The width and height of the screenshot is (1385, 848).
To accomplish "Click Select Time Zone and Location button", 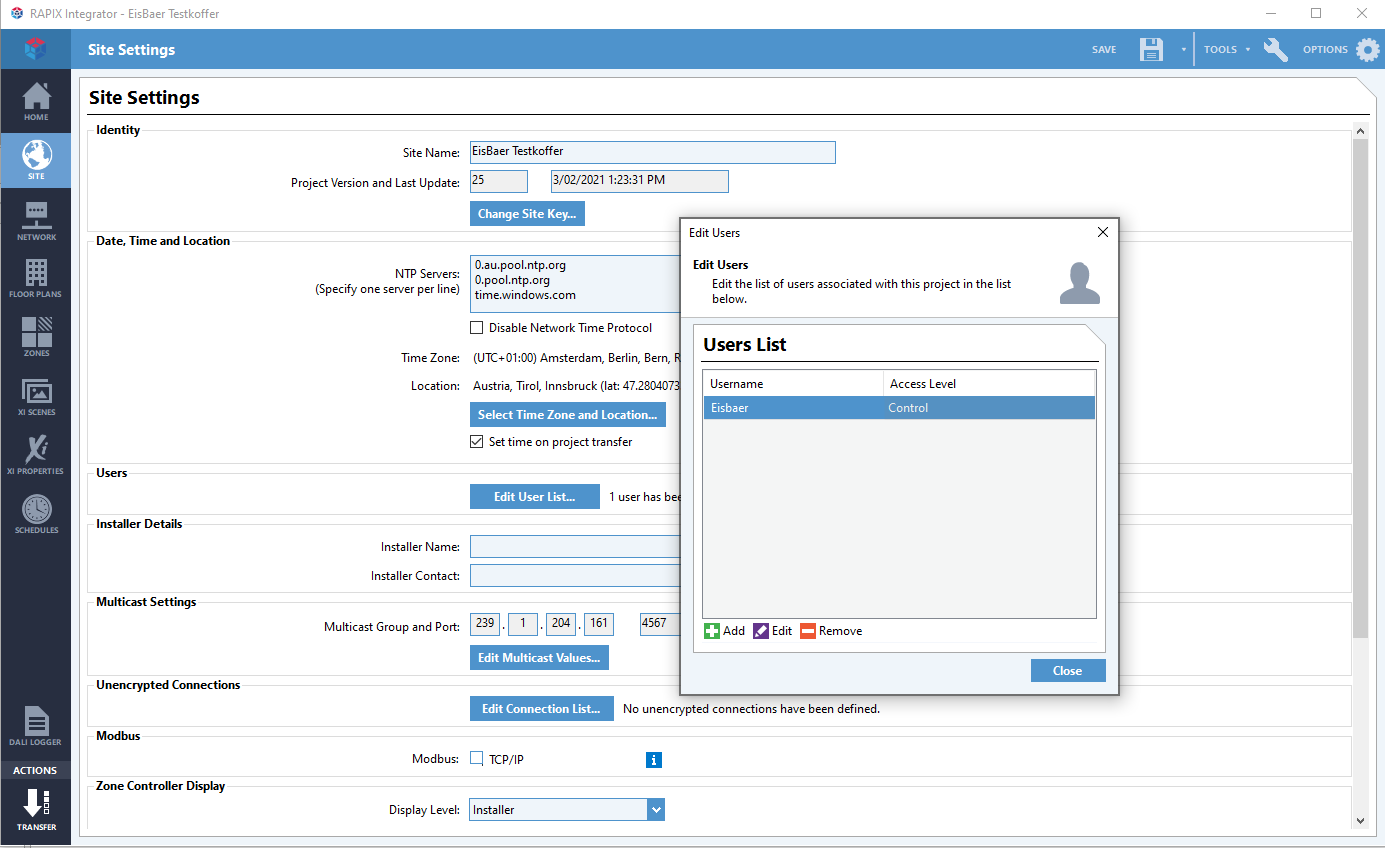I will [x=567, y=415].
